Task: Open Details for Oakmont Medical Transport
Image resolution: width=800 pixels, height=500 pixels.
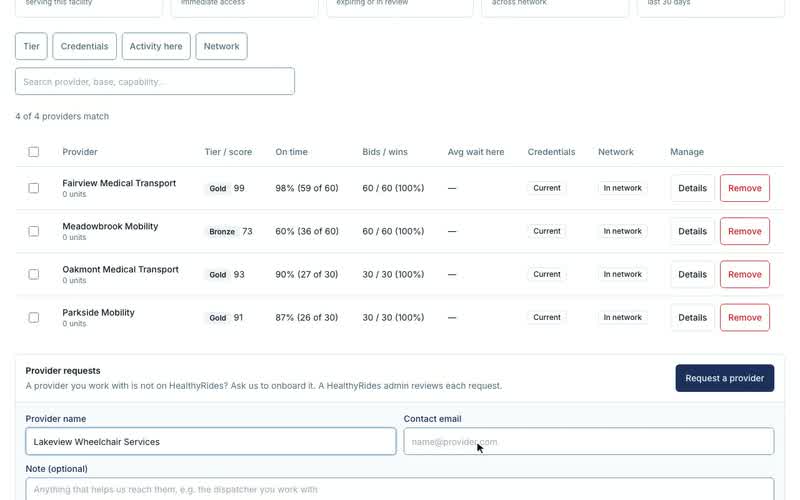Action: [x=692, y=274]
